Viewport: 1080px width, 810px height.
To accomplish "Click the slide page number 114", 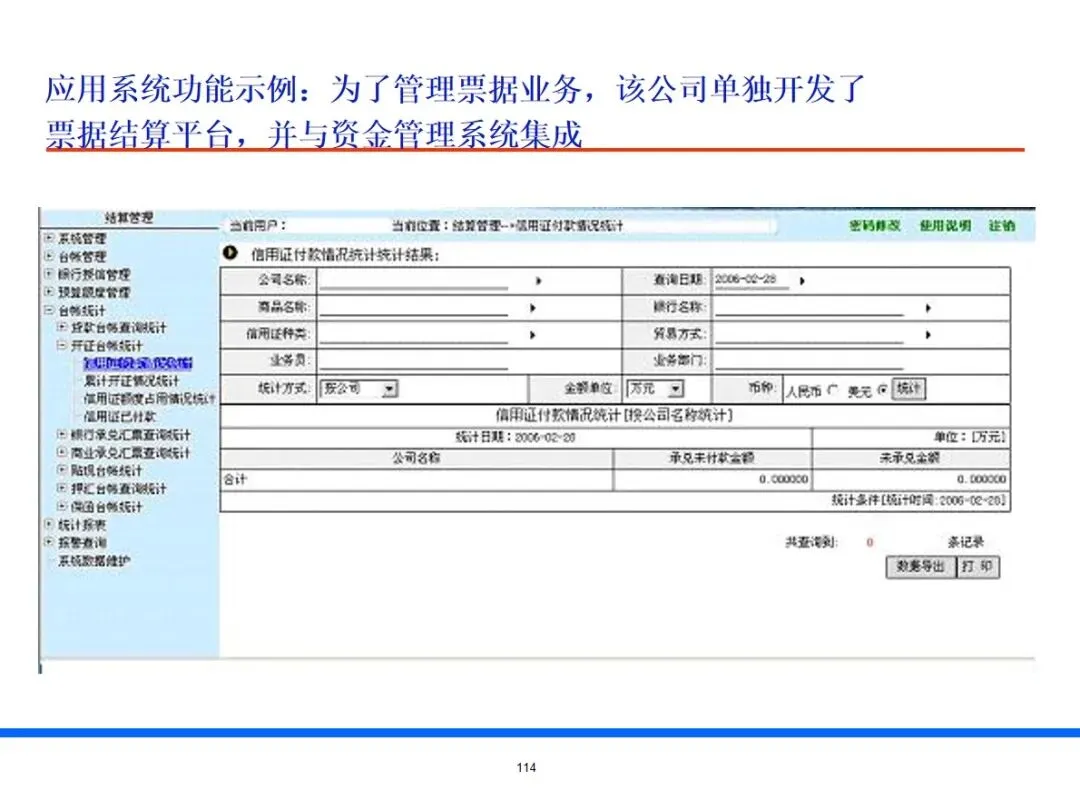I will [526, 768].
